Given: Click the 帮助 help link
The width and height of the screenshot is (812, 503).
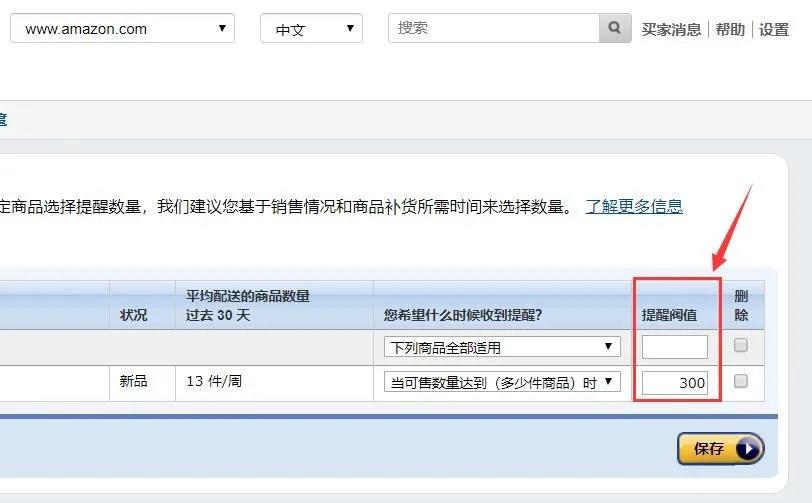Looking at the screenshot, I should [730, 29].
